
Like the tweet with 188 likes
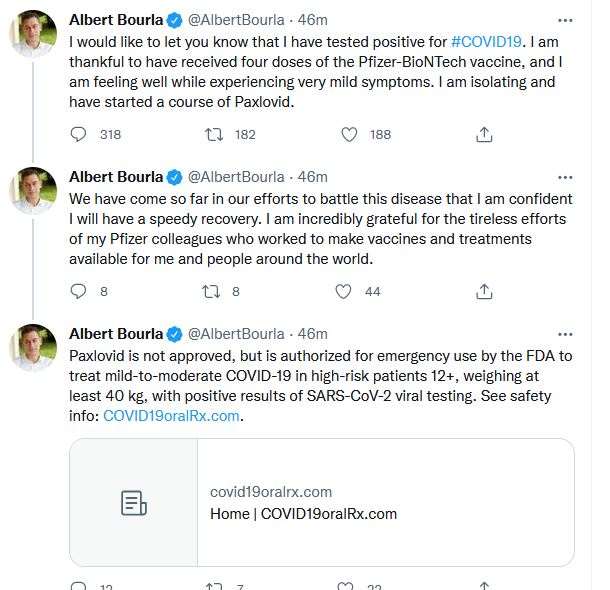pyautogui.click(x=348, y=134)
